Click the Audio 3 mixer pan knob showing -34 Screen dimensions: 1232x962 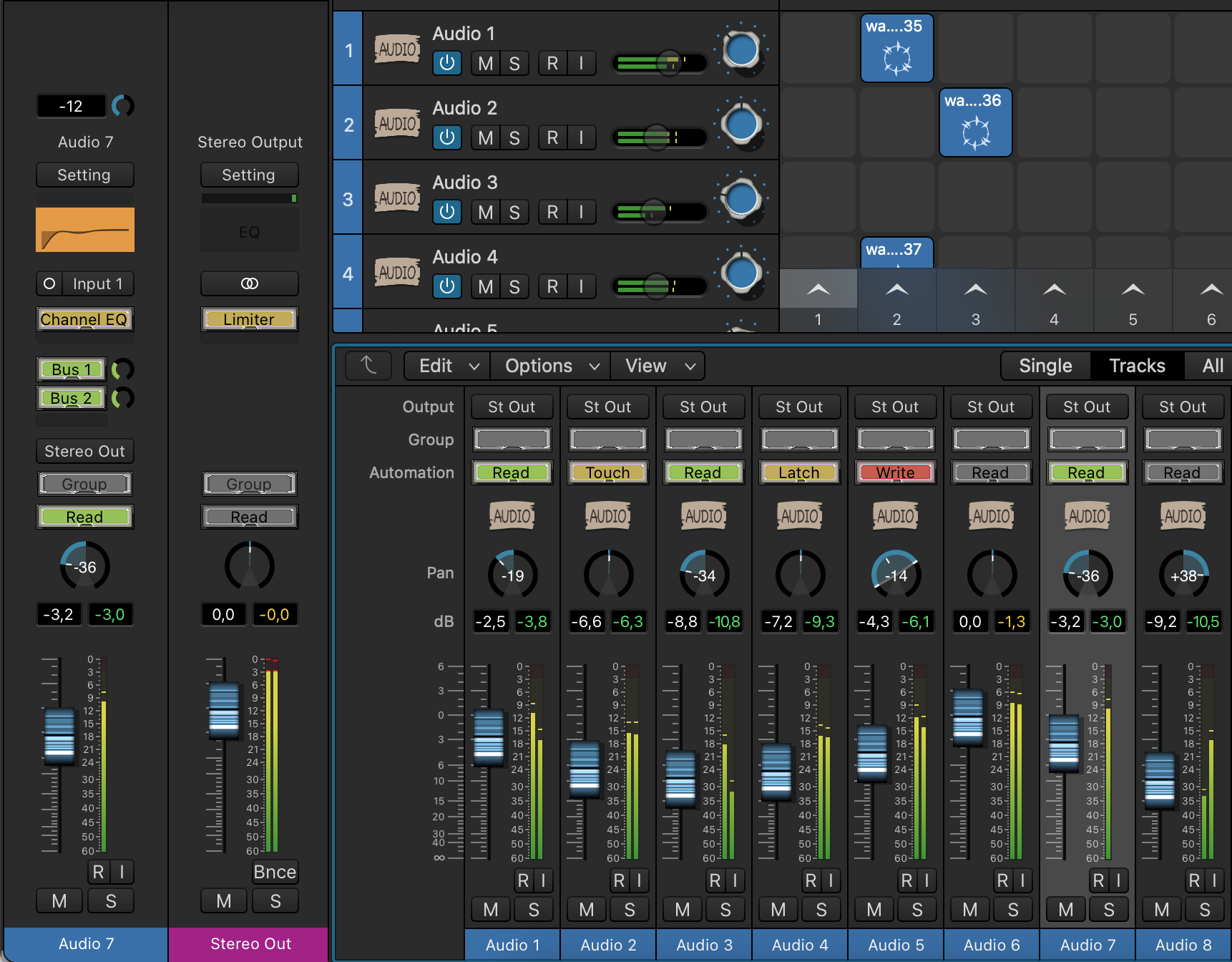[704, 575]
